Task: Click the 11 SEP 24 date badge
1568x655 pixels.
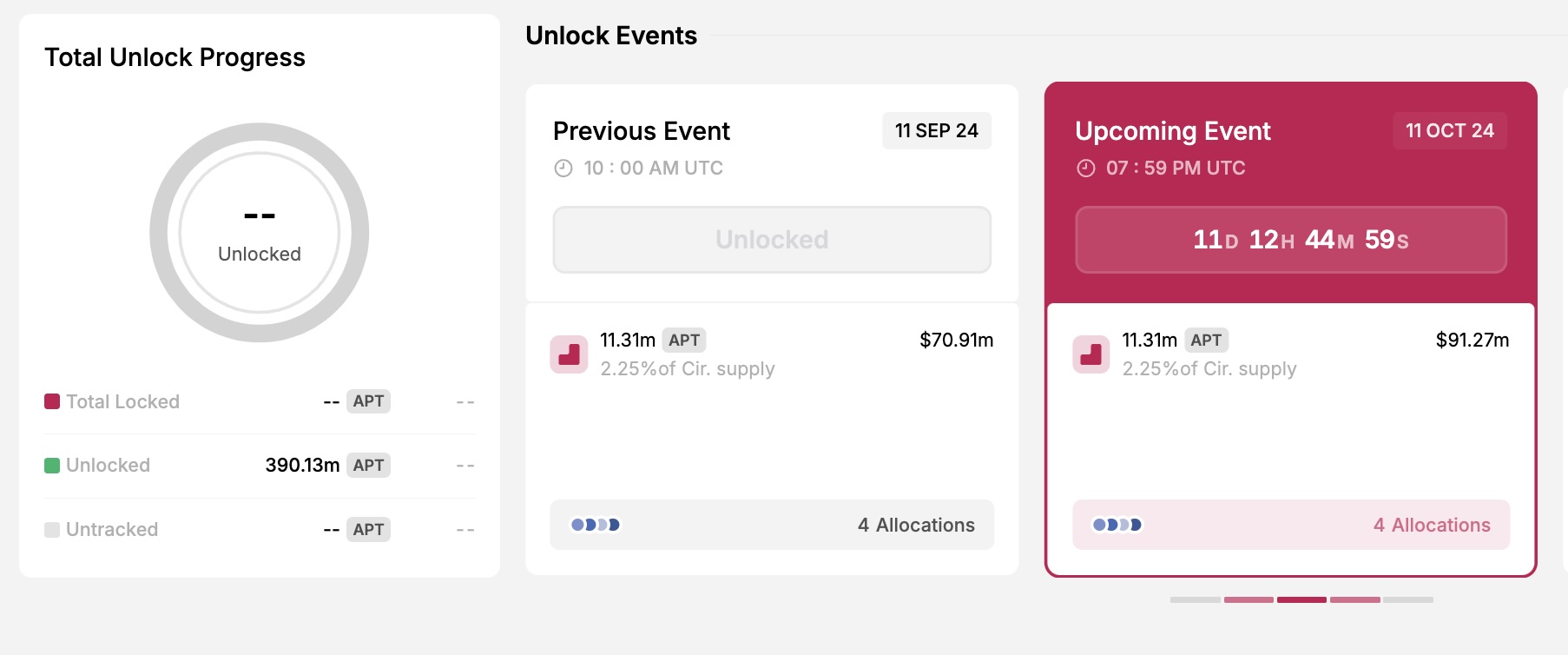Action: (x=937, y=131)
